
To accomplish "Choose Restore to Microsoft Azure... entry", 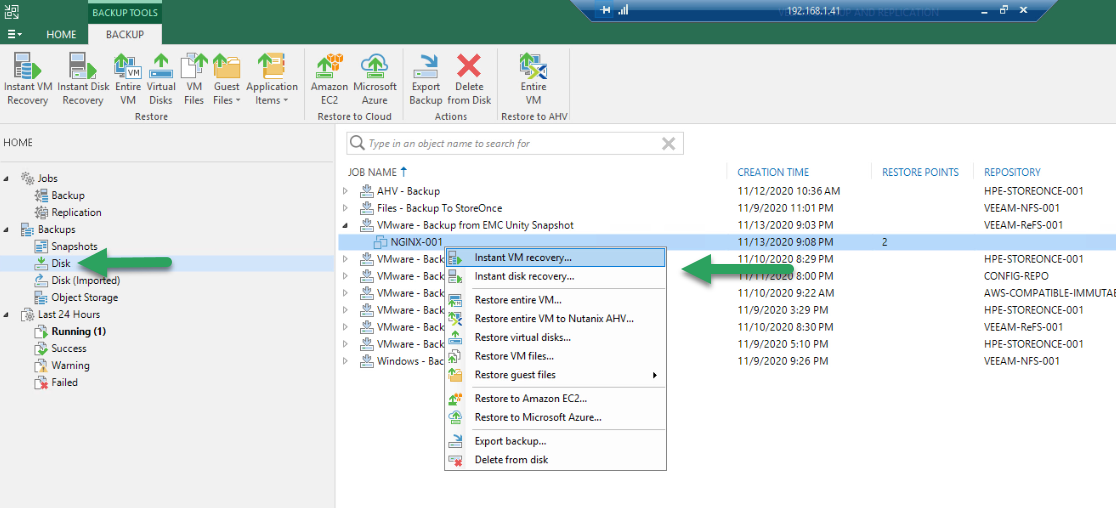I will pyautogui.click(x=555, y=418).
